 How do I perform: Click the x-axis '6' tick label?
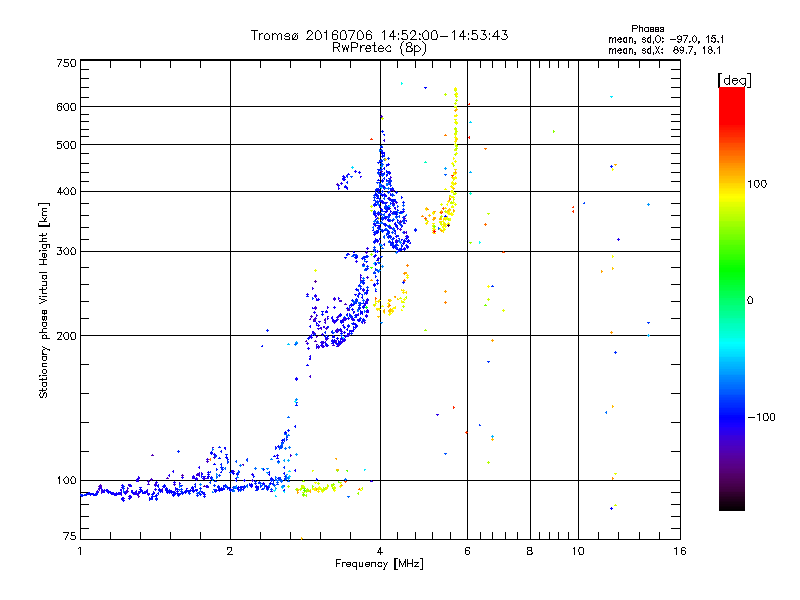tap(467, 551)
